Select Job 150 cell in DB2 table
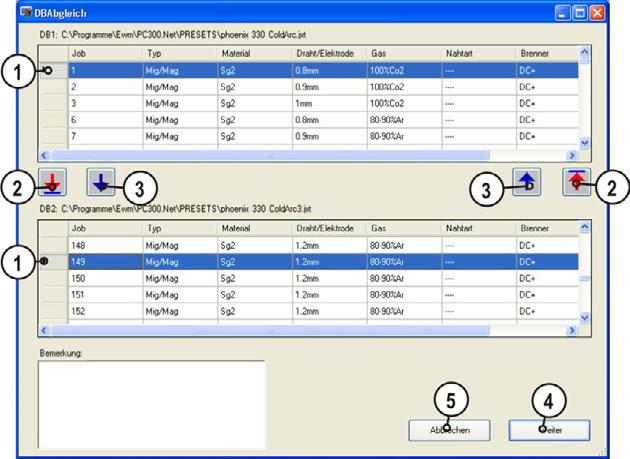This screenshot has width=630, height=459. click(x=105, y=278)
